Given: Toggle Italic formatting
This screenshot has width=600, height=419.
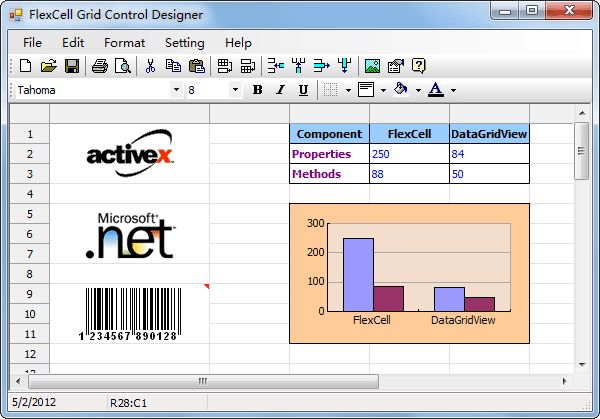Looking at the screenshot, I should [280, 90].
